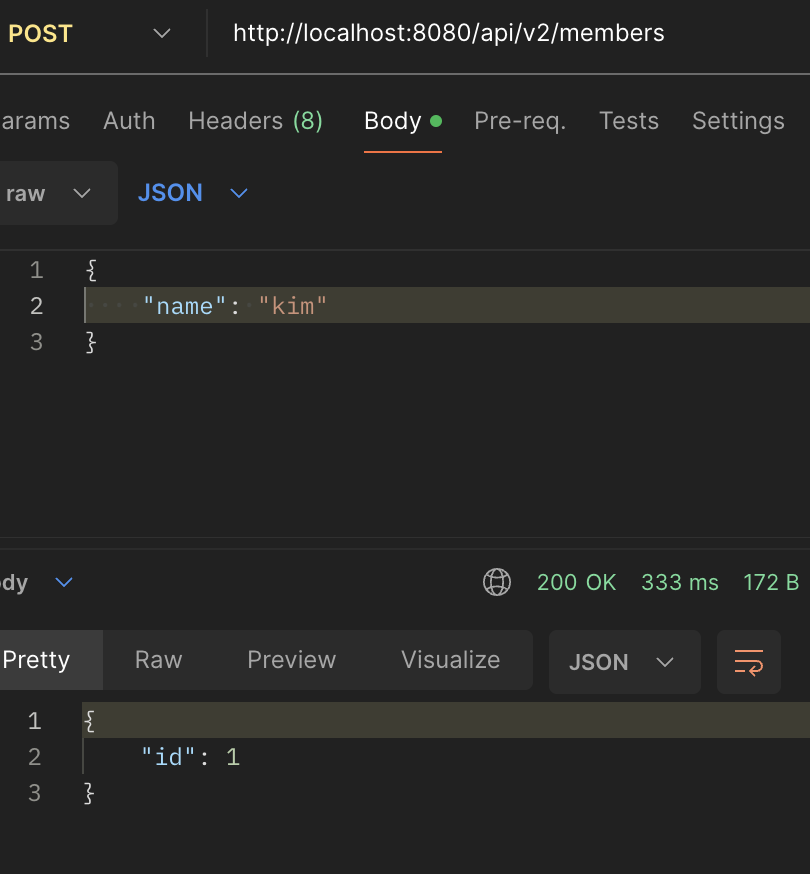Select the Preview response view
The height and width of the screenshot is (874, 810).
[292, 660]
